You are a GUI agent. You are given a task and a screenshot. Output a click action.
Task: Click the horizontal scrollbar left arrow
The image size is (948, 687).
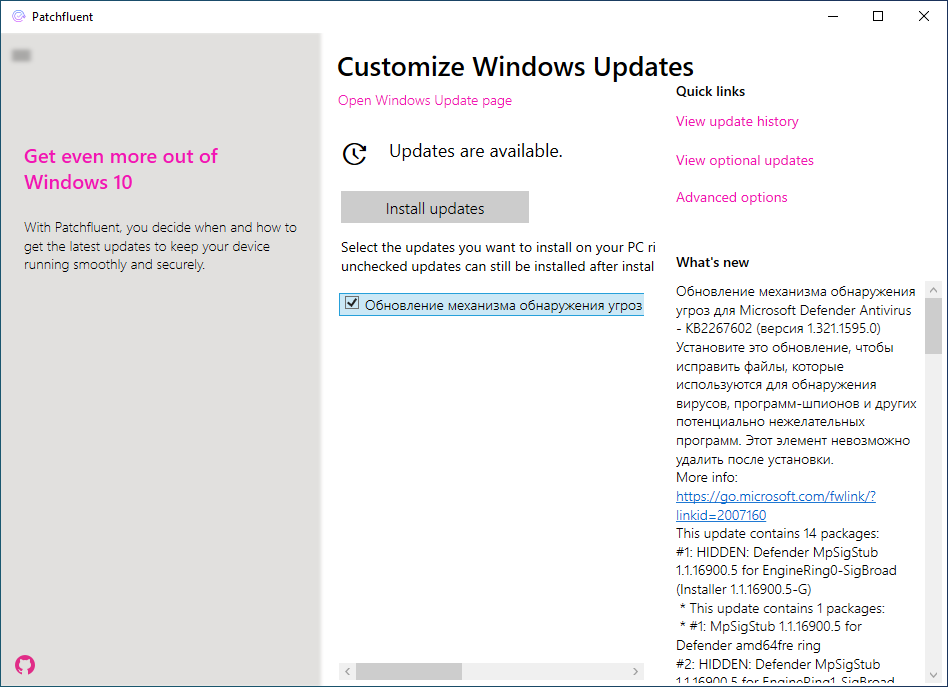[x=347, y=671]
